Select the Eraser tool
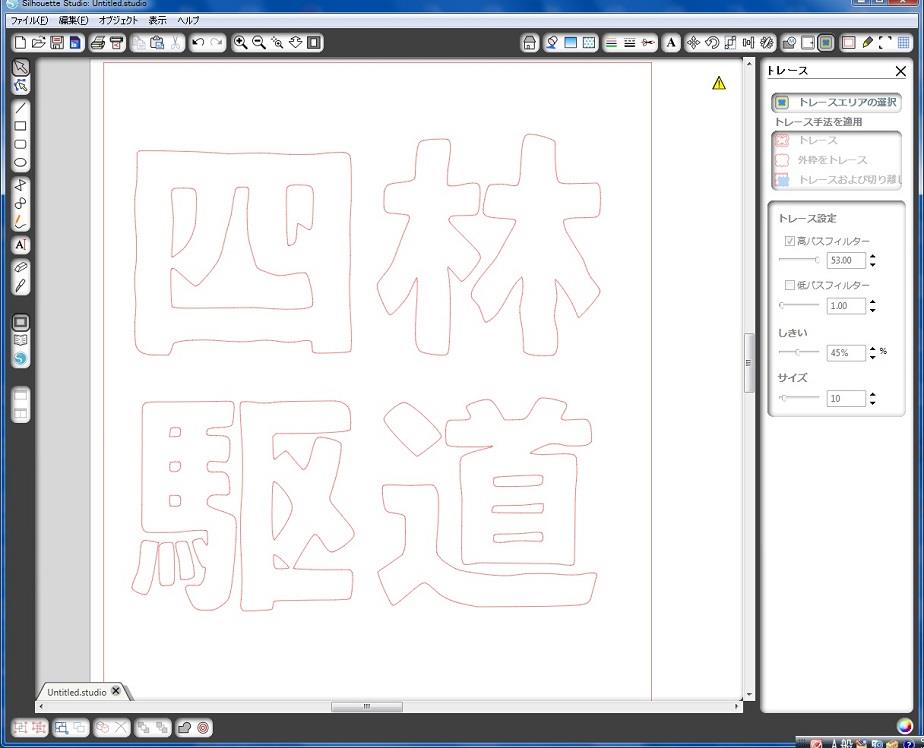 click(21, 267)
